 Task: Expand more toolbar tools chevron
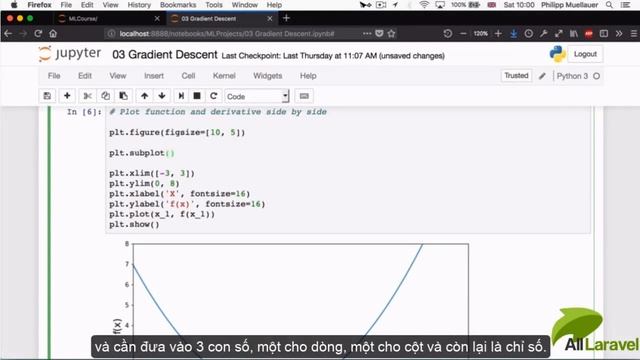click(619, 33)
